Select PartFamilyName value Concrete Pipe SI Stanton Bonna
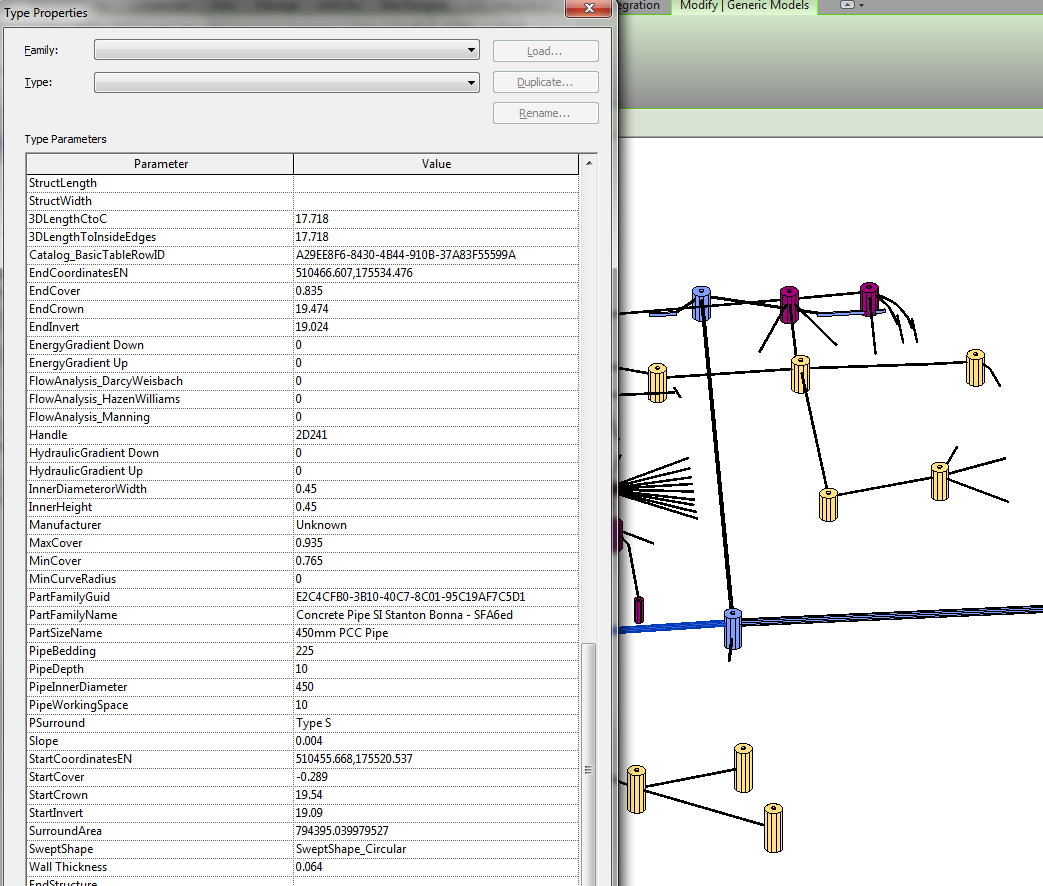This screenshot has width=1043, height=886. (404, 614)
